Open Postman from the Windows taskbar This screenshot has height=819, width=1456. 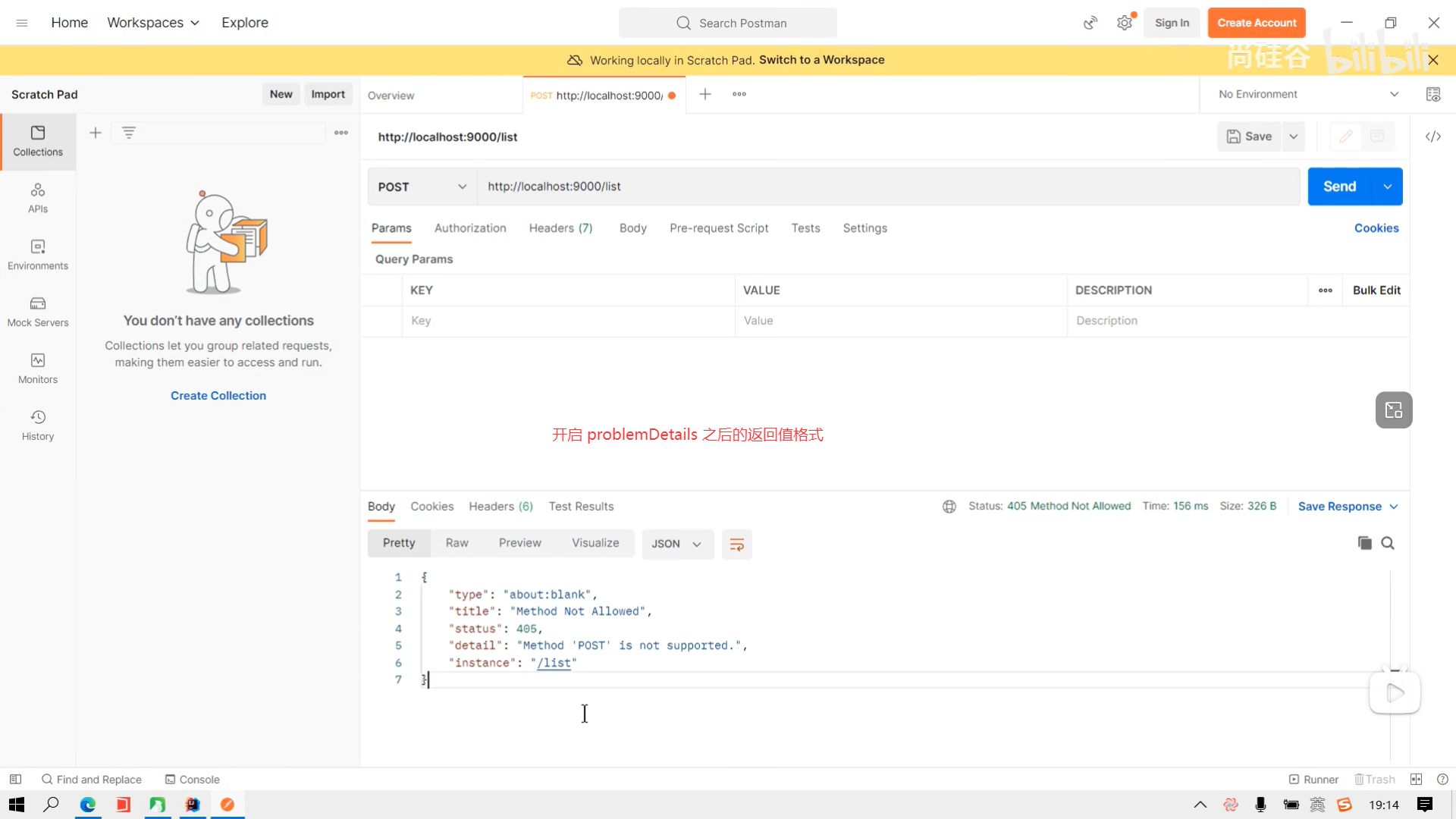point(227,805)
